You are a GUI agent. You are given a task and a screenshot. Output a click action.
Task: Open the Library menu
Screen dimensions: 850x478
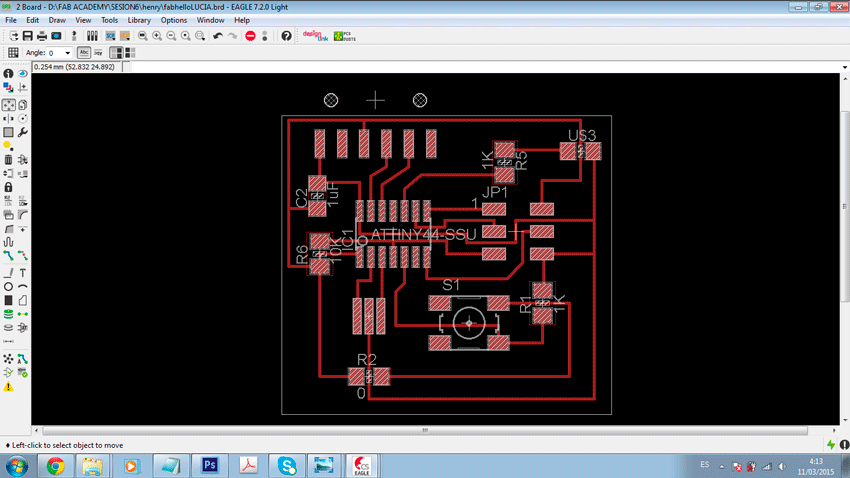click(x=139, y=20)
